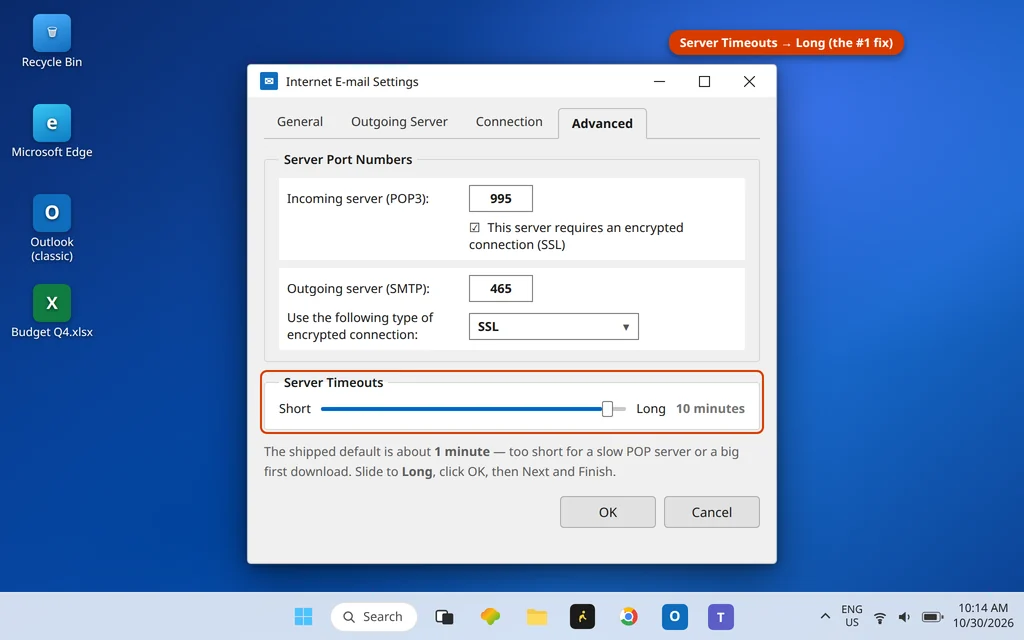The image size is (1024, 640).
Task: Open Wi-Fi network settings in tray
Action: [880, 616]
